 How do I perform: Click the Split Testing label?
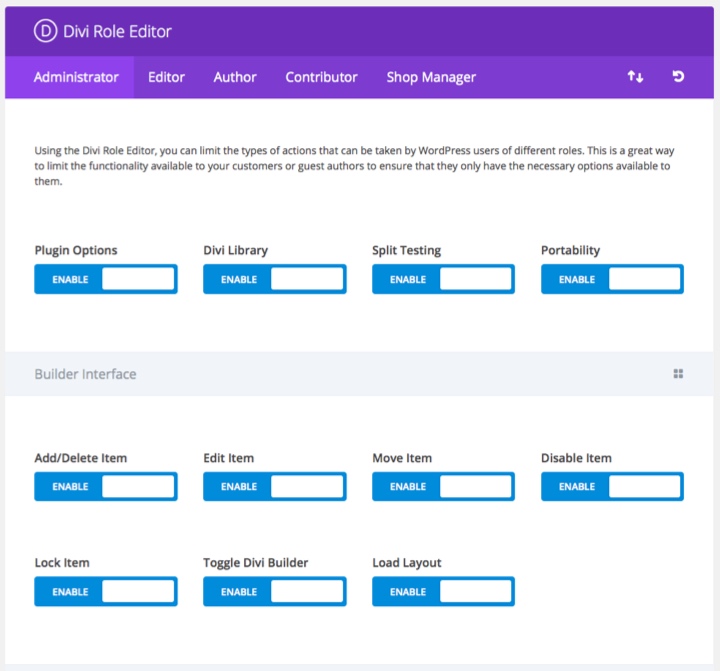[406, 250]
